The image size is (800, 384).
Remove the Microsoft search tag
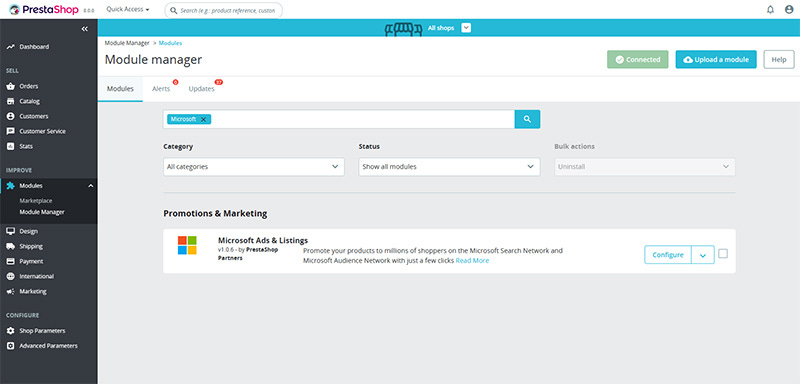203,119
